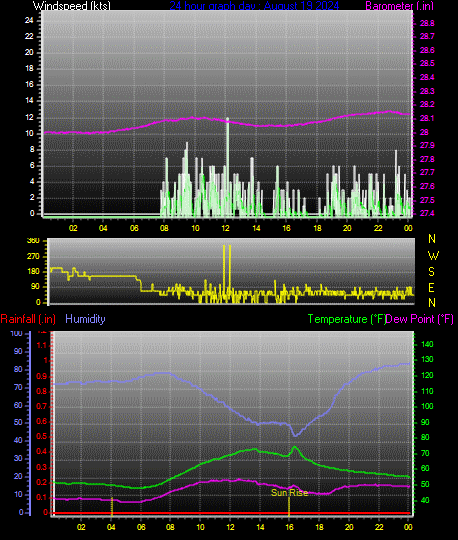Click 30 on the blue humidity scale

tap(18, 458)
